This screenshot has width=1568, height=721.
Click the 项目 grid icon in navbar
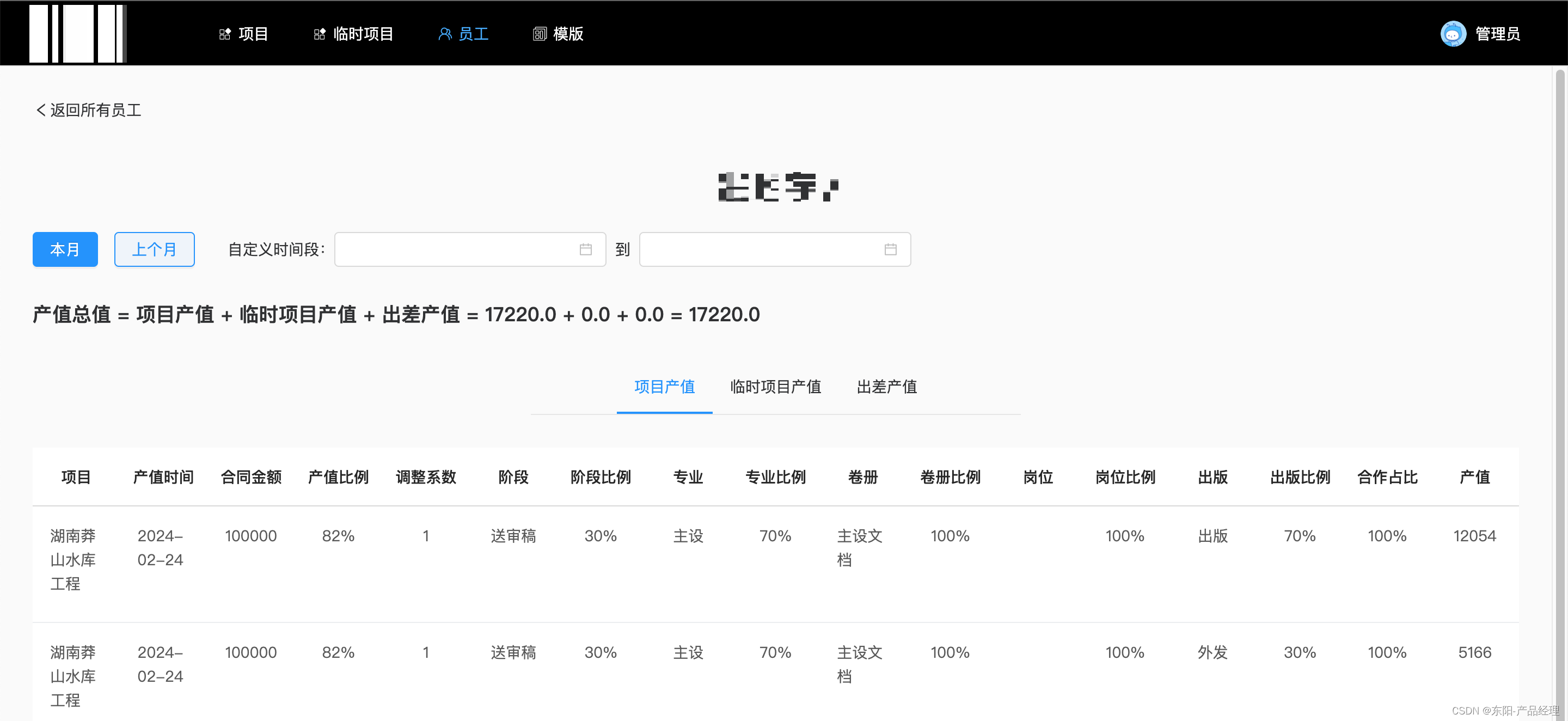click(x=225, y=34)
